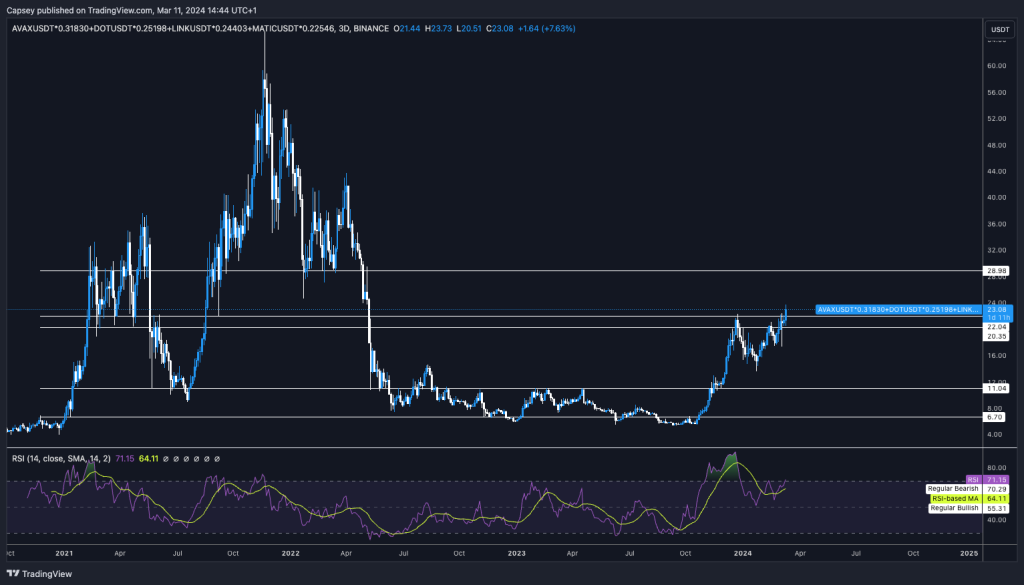Click the high value H23.73
The width and height of the screenshot is (1024, 585).
tap(438, 29)
